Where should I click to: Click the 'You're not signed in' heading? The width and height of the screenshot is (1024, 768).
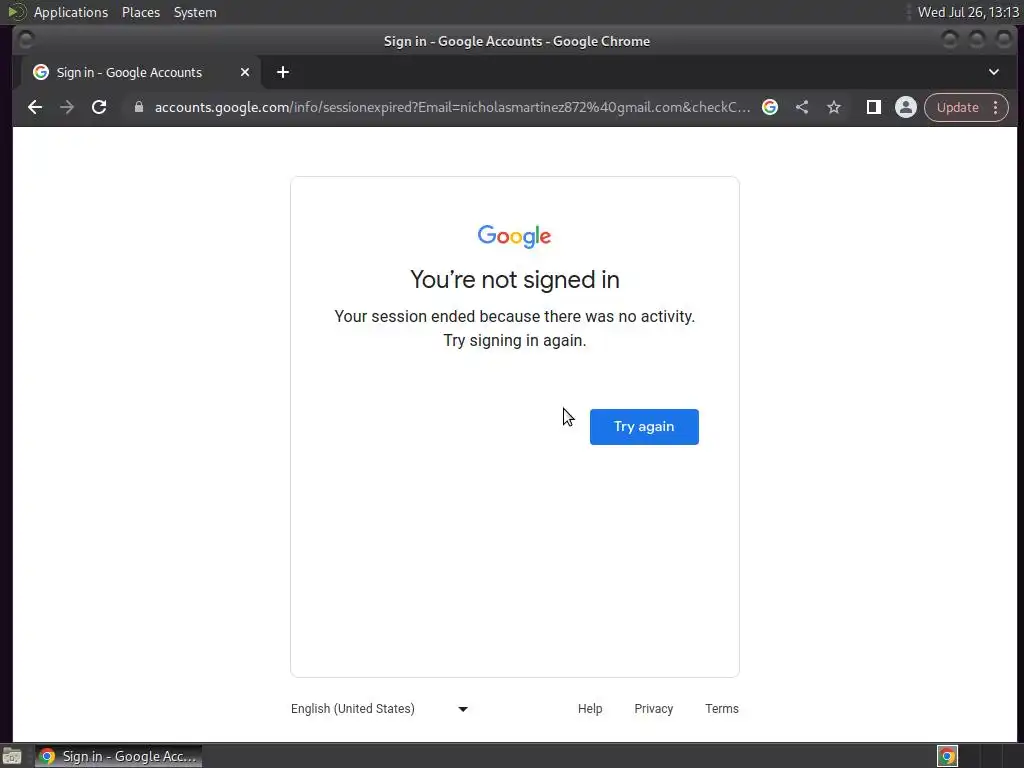coord(515,280)
